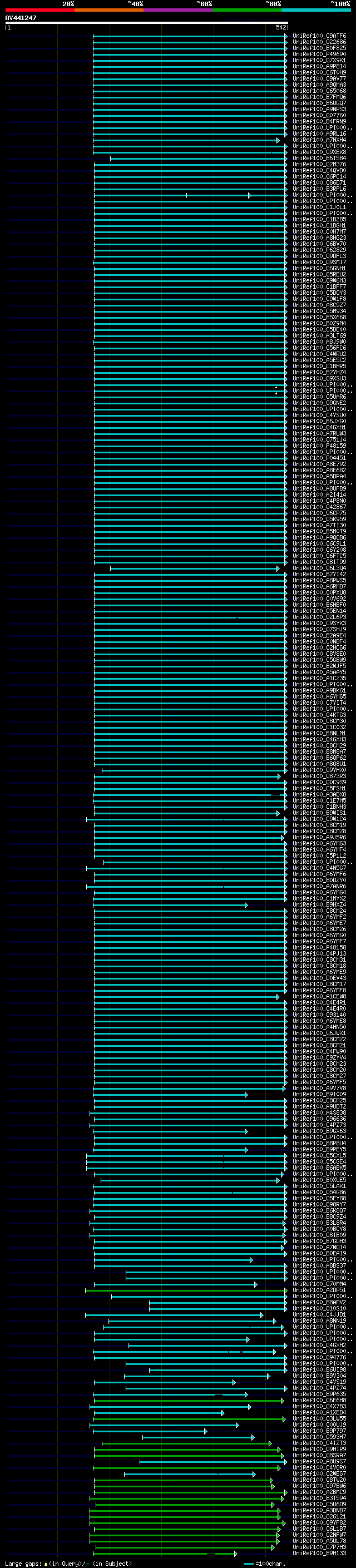Open hit UniRef100_O22686
Viewport: 356px width, 1568px height.
[x=319, y=42]
